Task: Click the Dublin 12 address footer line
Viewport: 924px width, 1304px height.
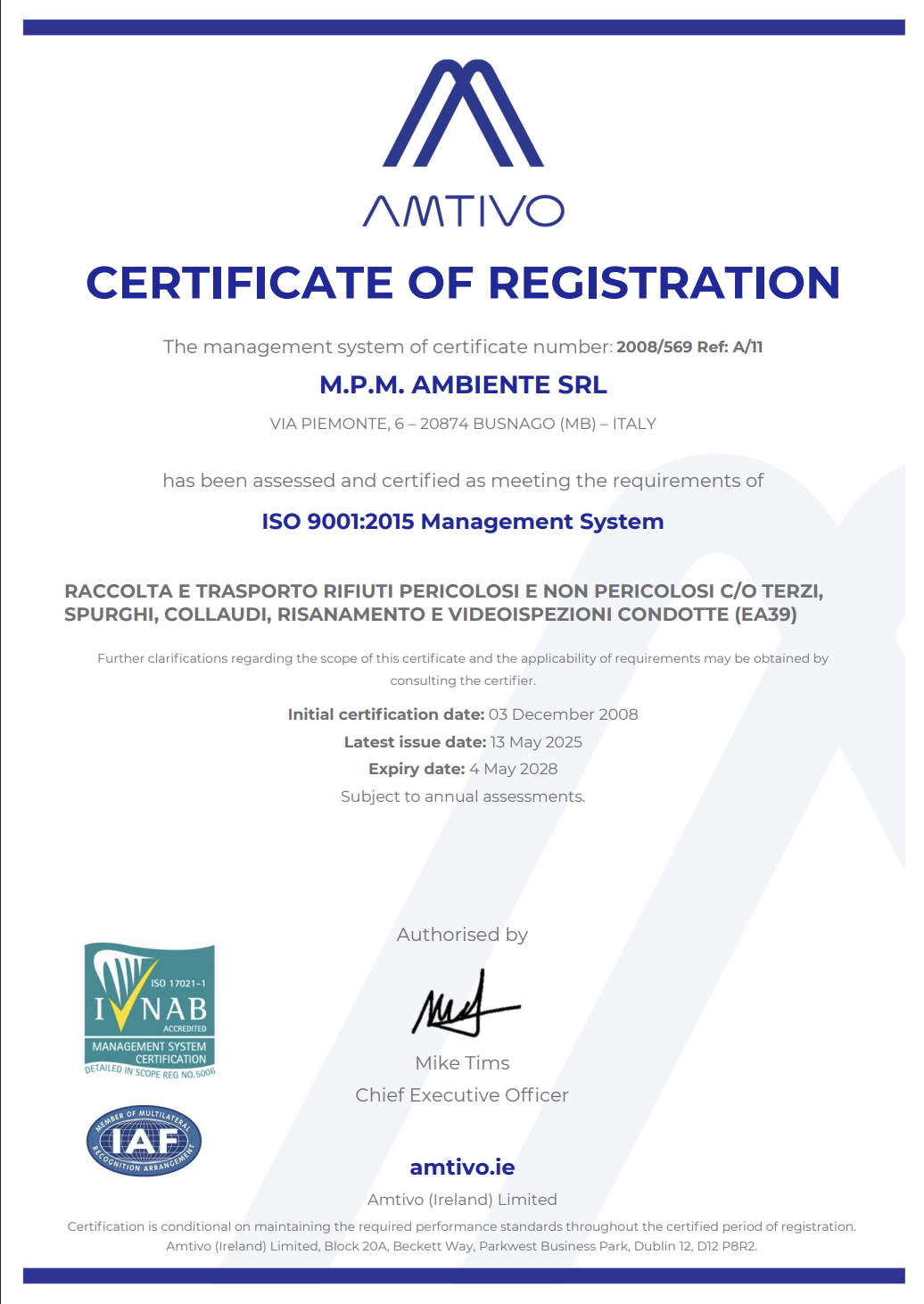Action: (462, 1246)
